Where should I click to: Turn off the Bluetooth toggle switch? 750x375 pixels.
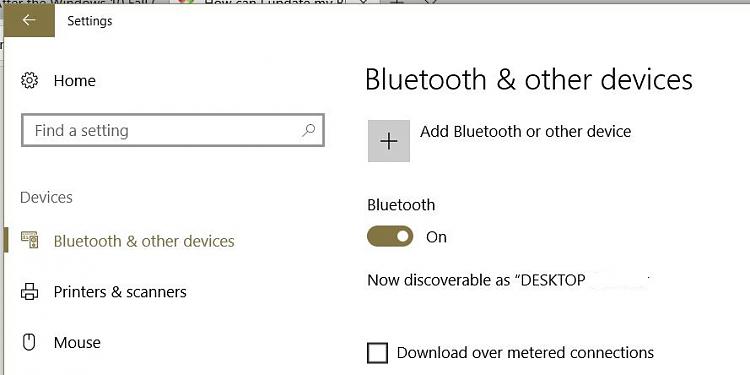390,236
